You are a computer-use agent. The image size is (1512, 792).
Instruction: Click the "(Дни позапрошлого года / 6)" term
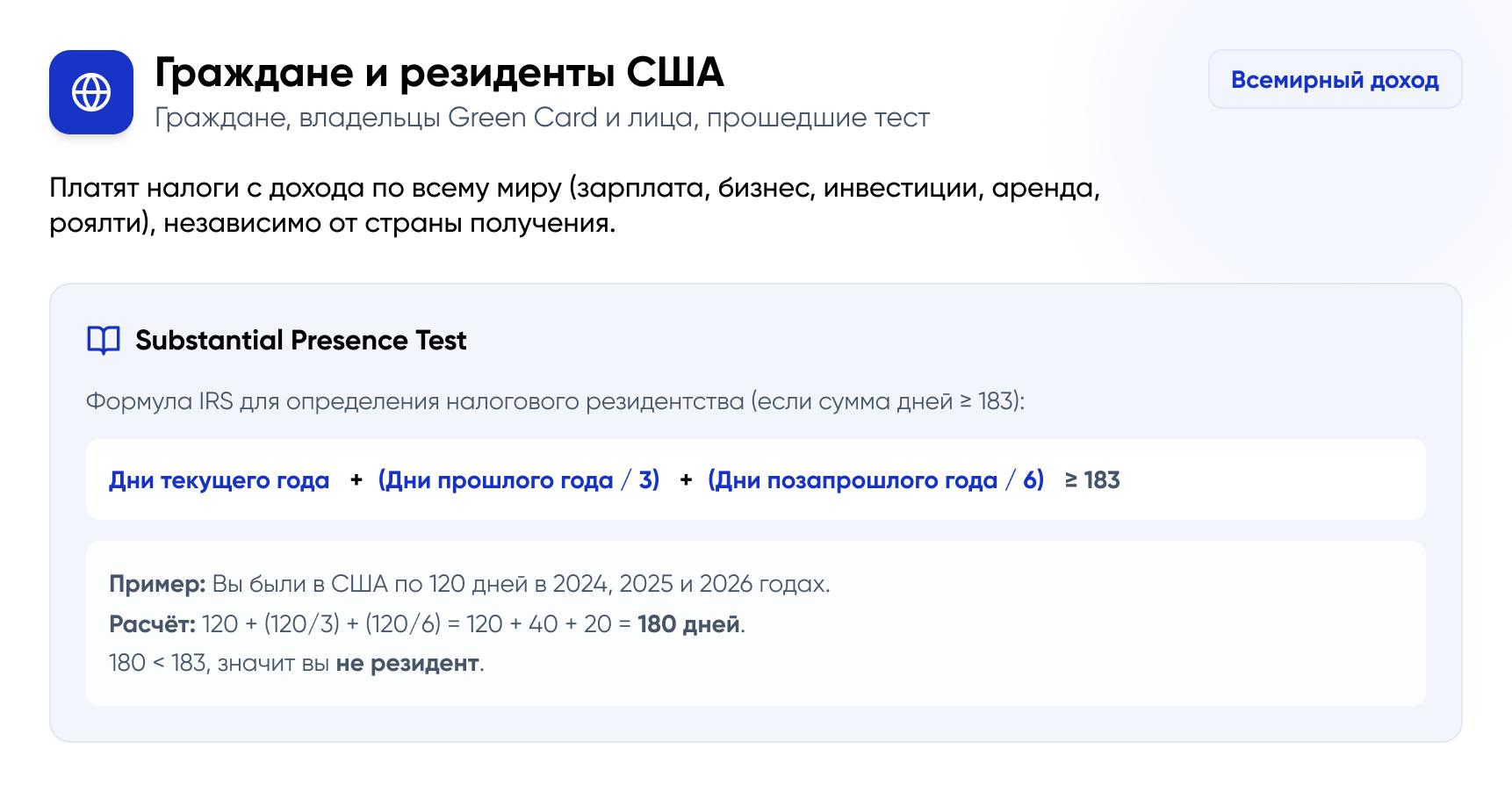pyautogui.click(x=875, y=480)
